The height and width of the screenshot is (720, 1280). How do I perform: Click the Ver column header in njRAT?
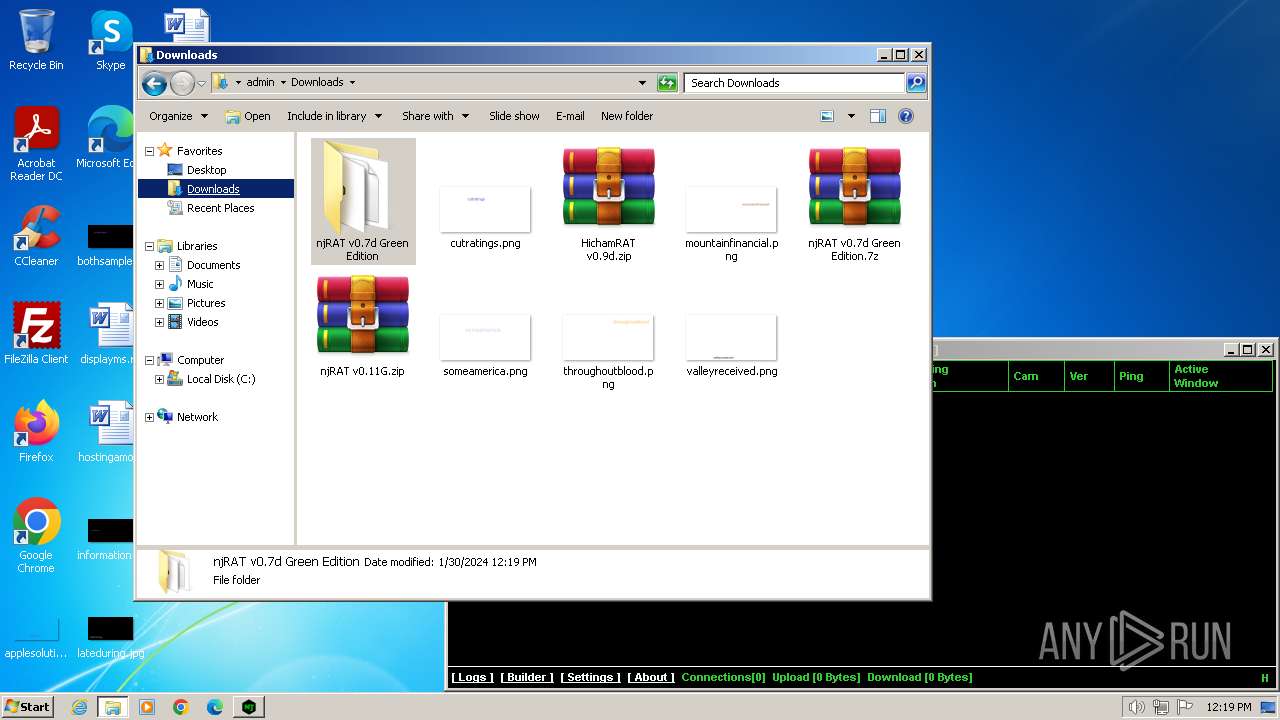[x=1088, y=376]
